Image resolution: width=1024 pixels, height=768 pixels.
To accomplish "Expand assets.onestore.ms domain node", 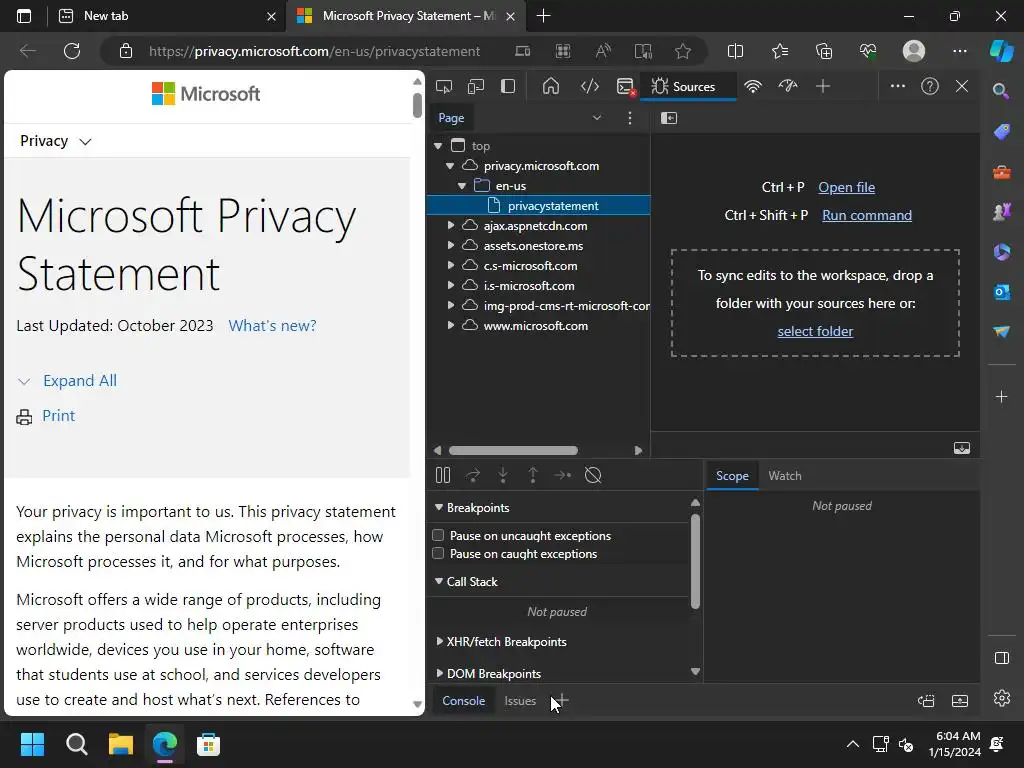I will 451,246.
